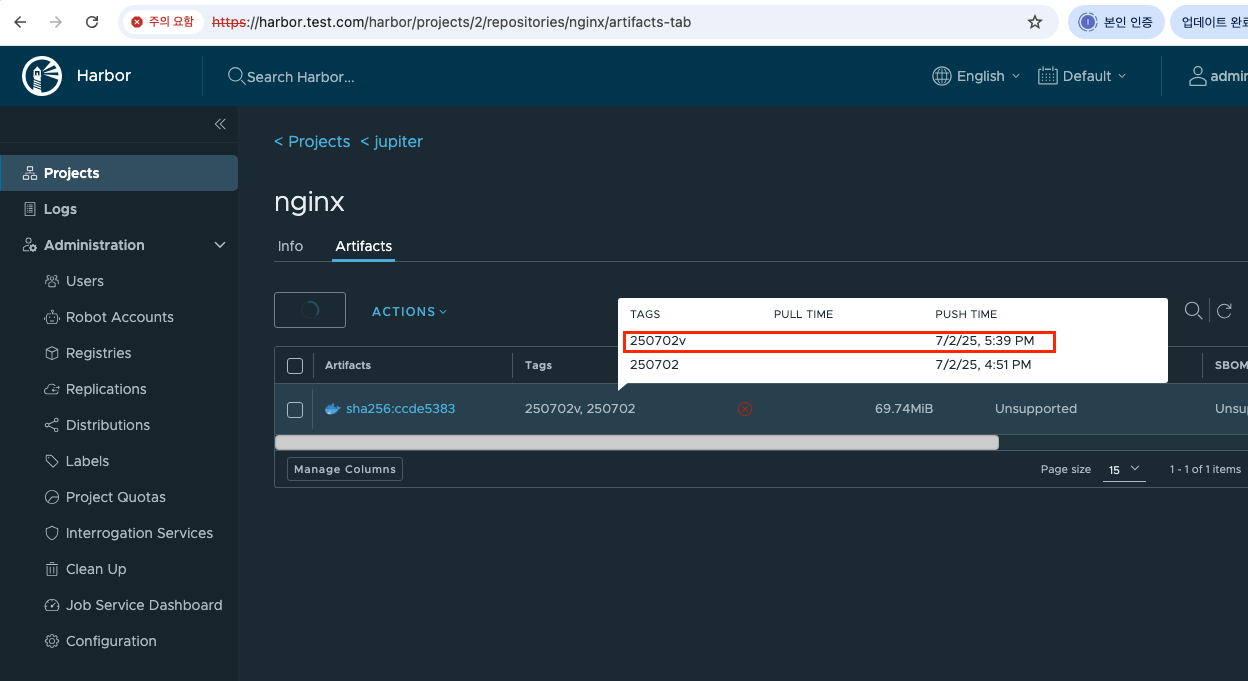The height and width of the screenshot is (681, 1248).
Task: Click the tags cell 250702v, 250702
Action: tap(580, 409)
